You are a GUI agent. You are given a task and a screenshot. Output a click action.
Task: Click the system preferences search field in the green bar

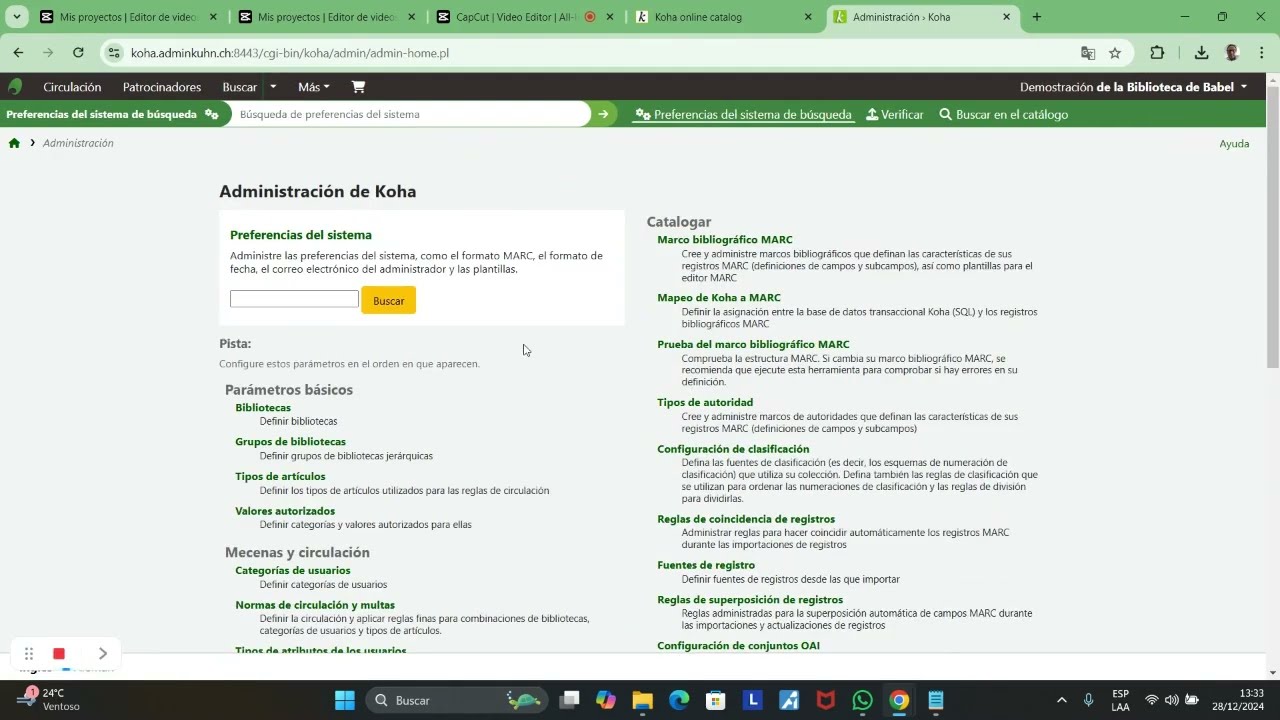(x=410, y=114)
